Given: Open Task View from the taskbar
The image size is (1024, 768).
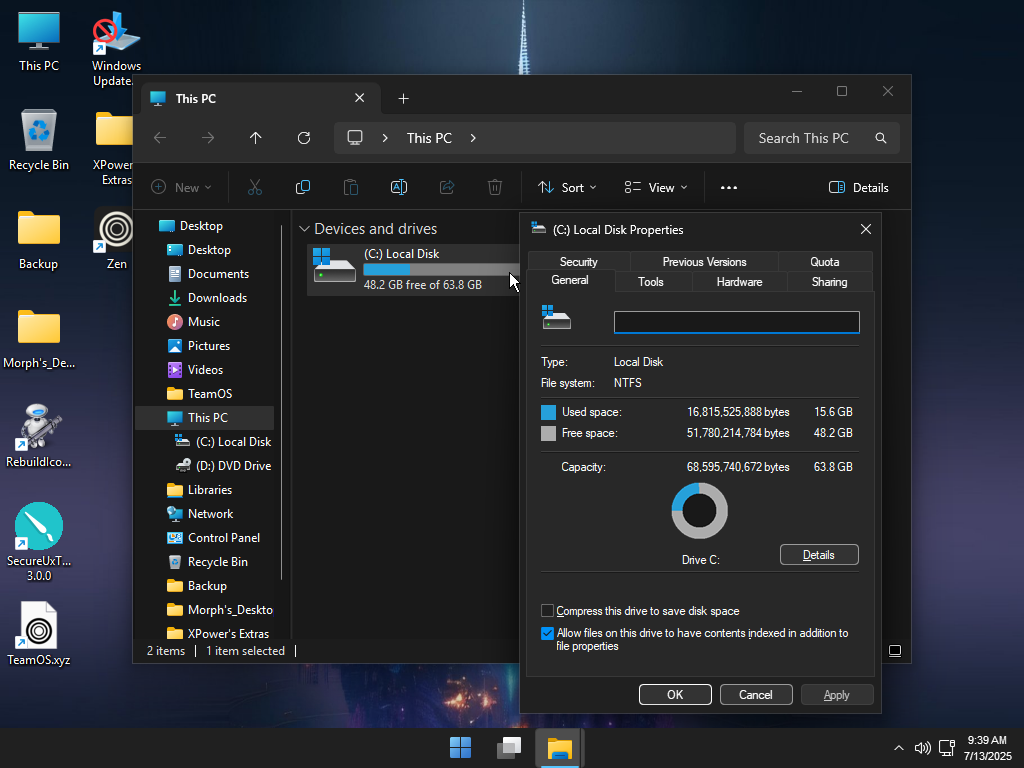Looking at the screenshot, I should (509, 748).
